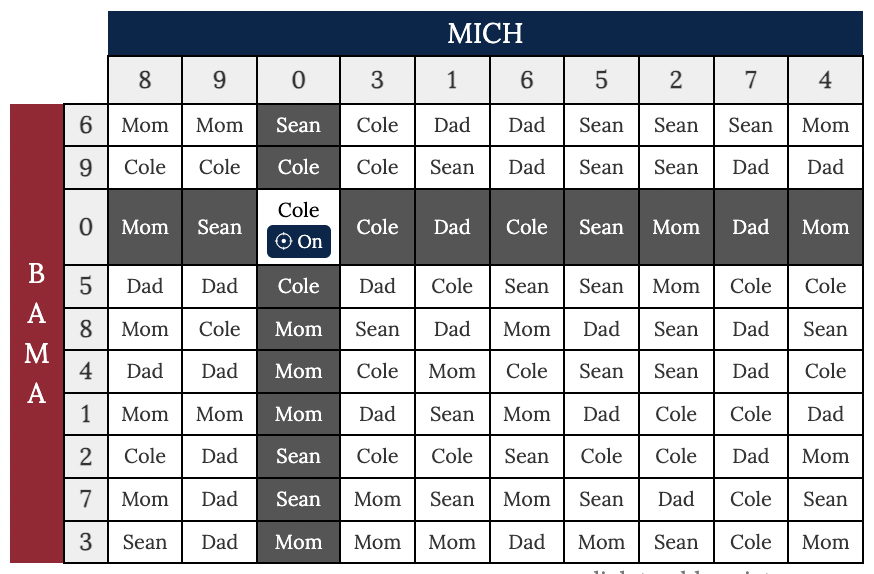Viewport: 874px width, 574px height.
Task: Choose Dad's square at MICH 5, BAMA 8
Action: click(x=601, y=329)
